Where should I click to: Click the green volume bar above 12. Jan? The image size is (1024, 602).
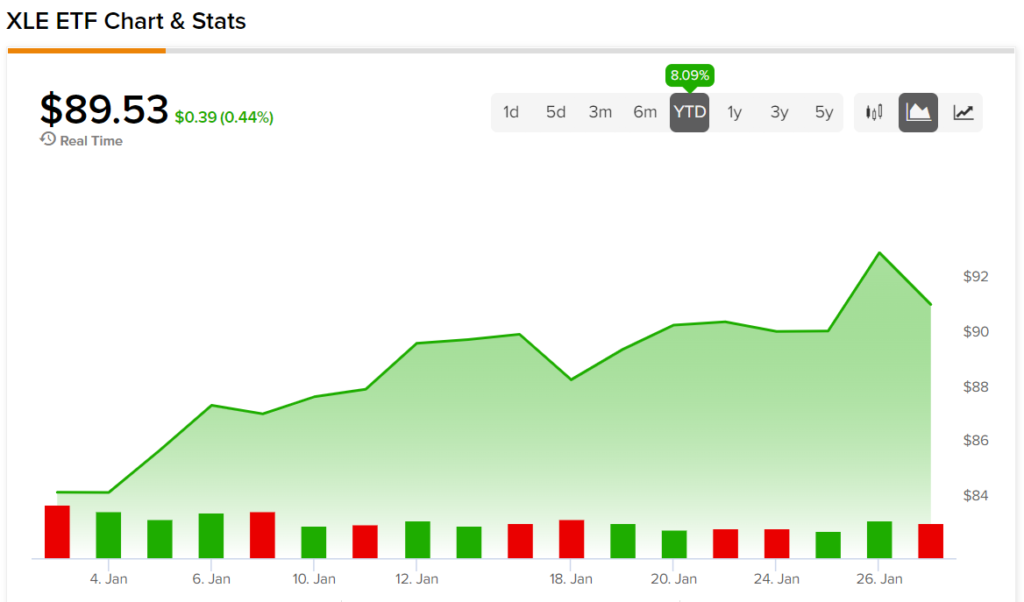[417, 540]
